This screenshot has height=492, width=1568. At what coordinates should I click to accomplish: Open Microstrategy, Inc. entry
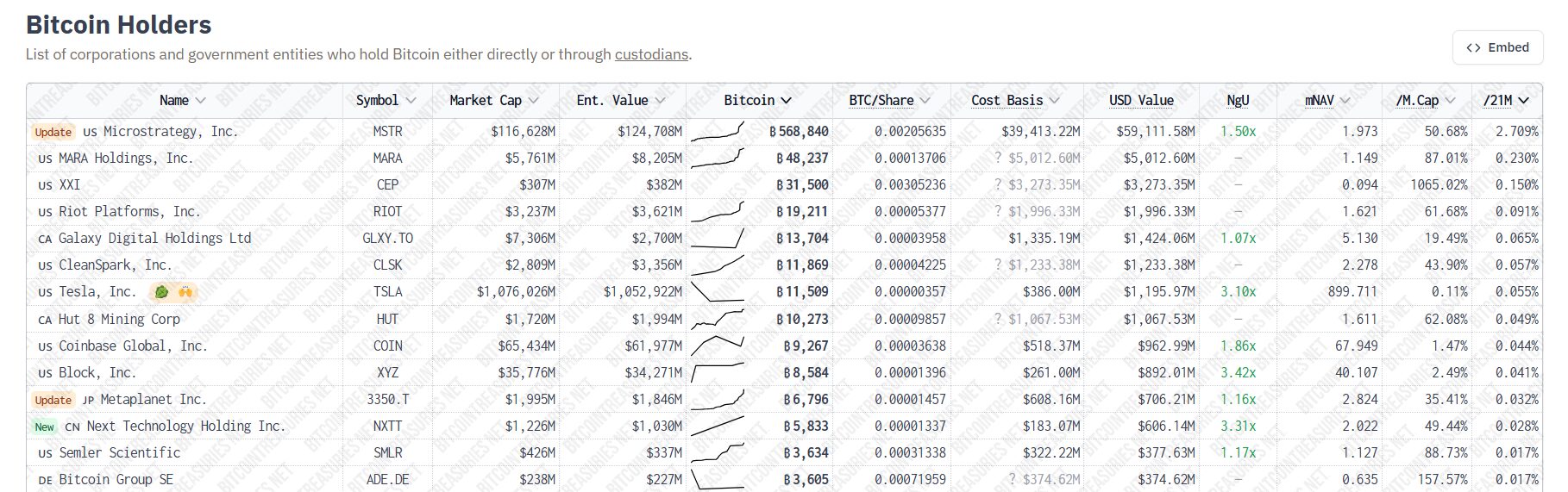pyautogui.click(x=171, y=131)
